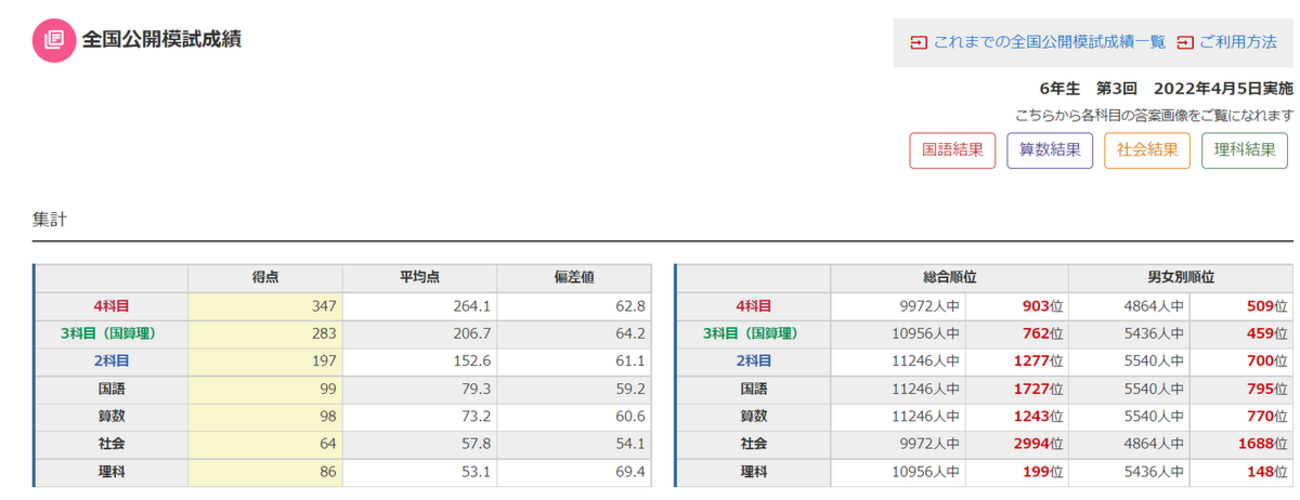1300x500 pixels.
Task: Click the 総合順位 column header
Action: click(950, 277)
